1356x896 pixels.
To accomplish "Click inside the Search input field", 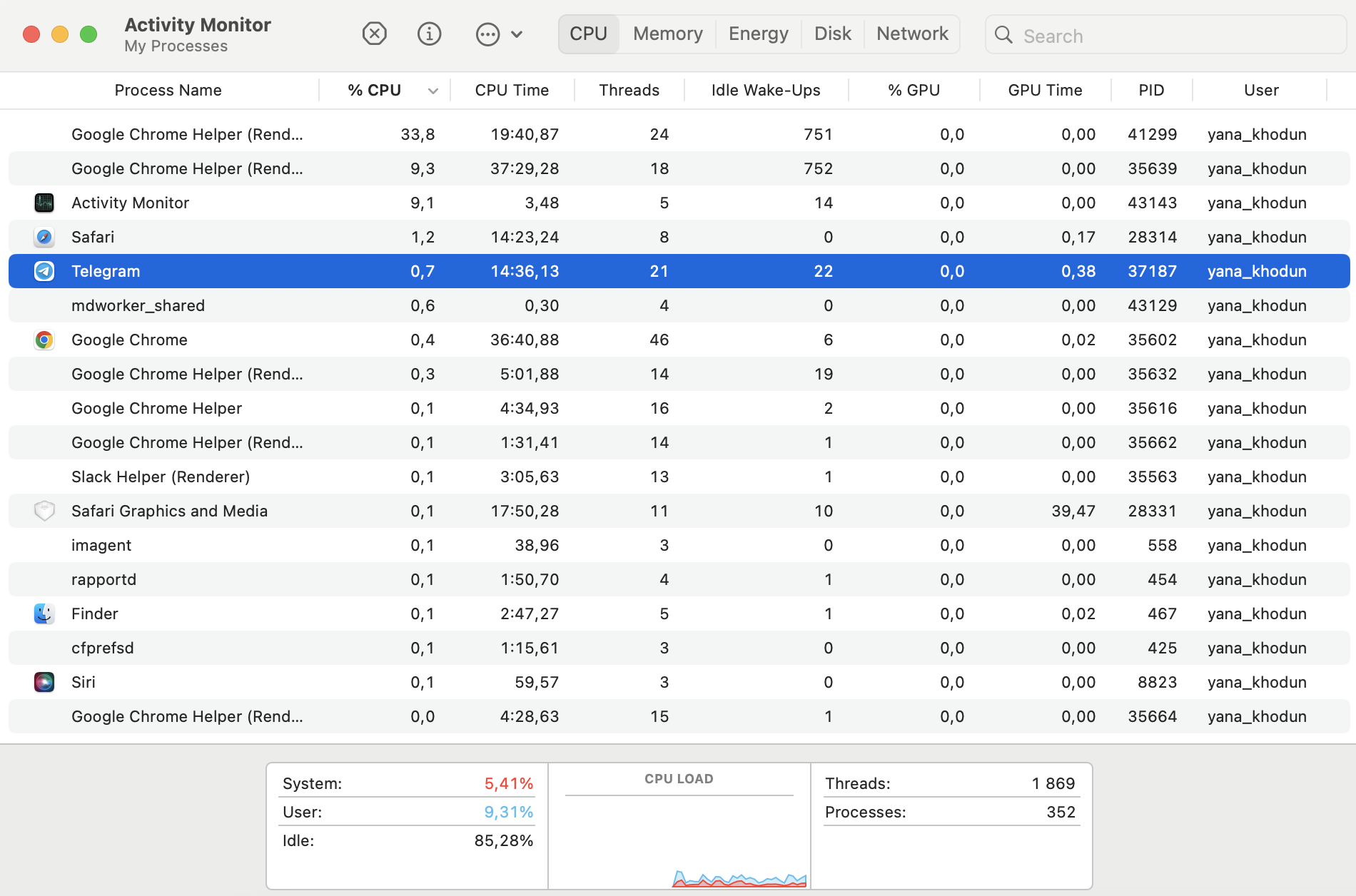I will pyautogui.click(x=1106, y=35).
